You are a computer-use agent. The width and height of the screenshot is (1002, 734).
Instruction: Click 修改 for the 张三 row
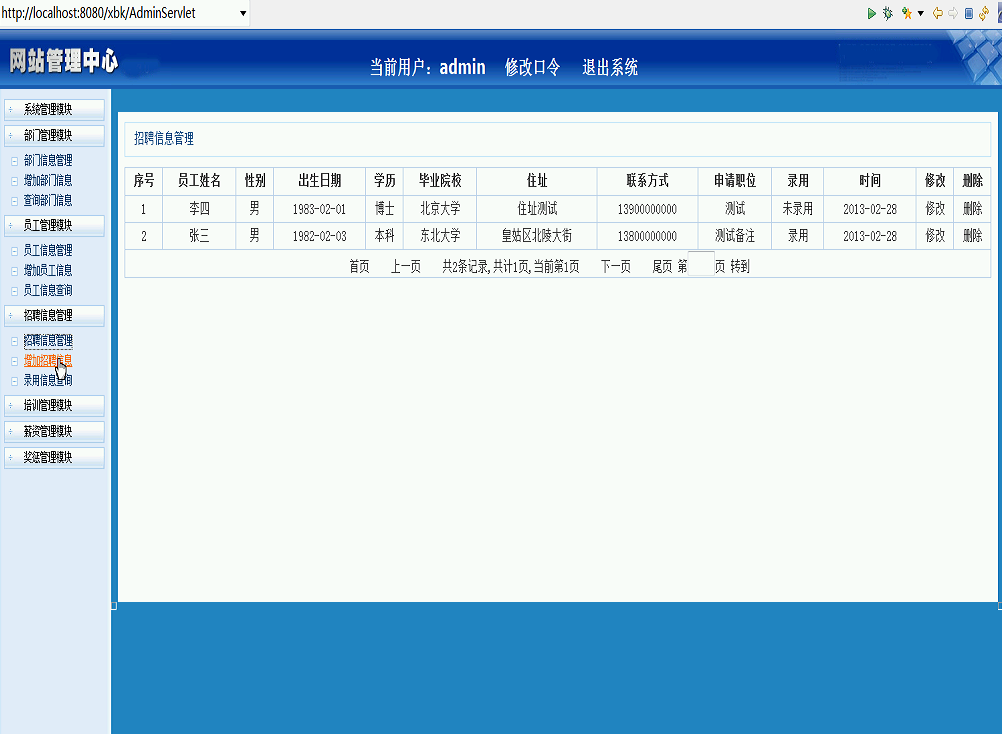(935, 236)
